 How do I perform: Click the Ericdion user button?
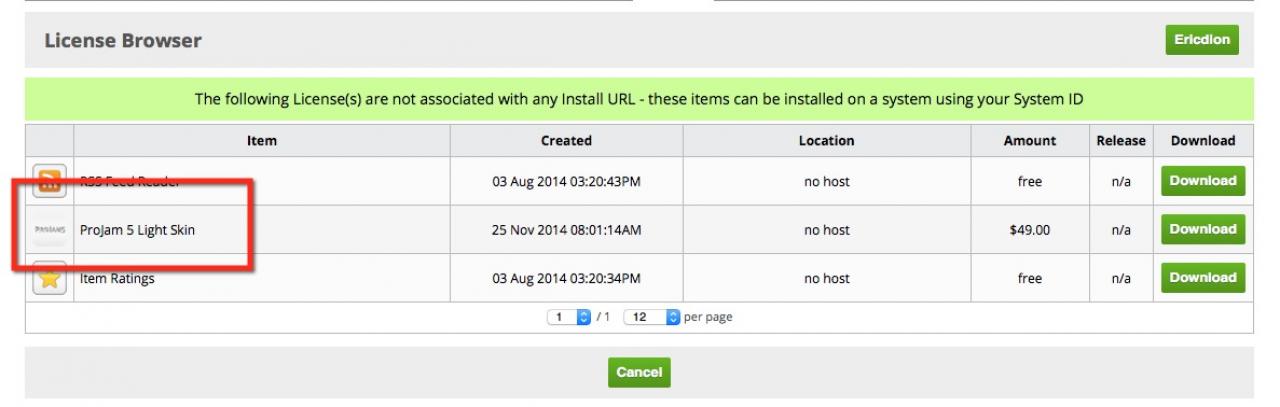pyautogui.click(x=1202, y=40)
